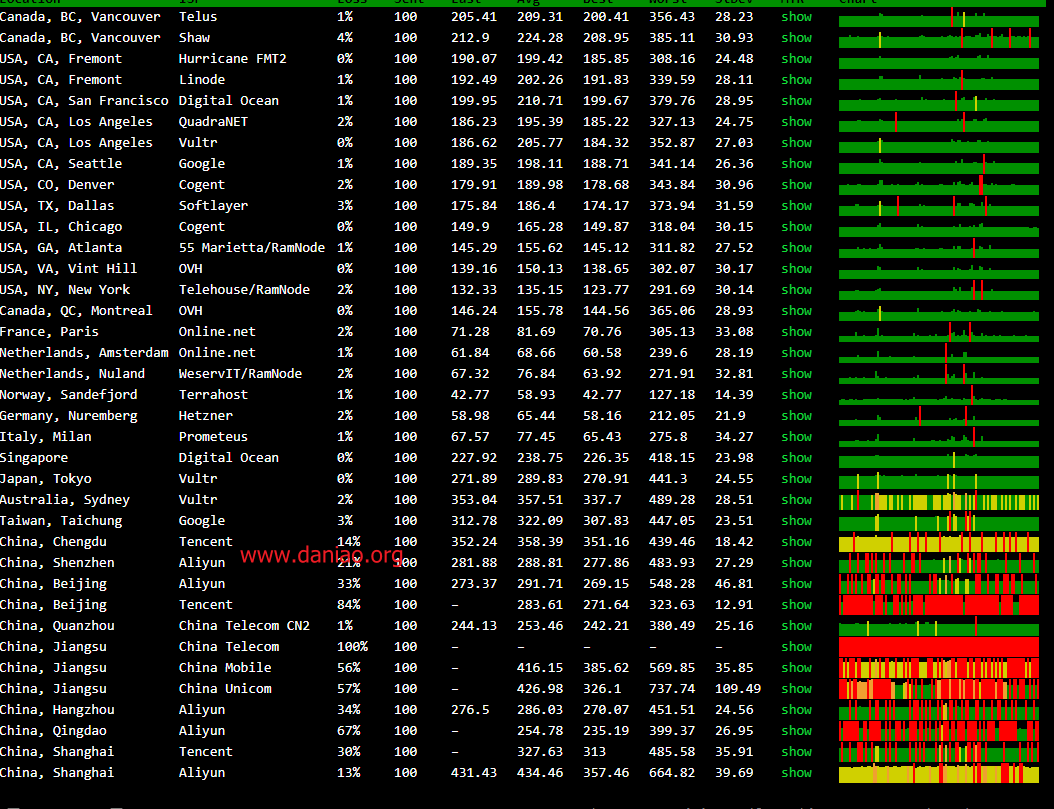Click the latency chart for Sydney Vultr
Viewport: 1054px width, 809px height.
938,501
